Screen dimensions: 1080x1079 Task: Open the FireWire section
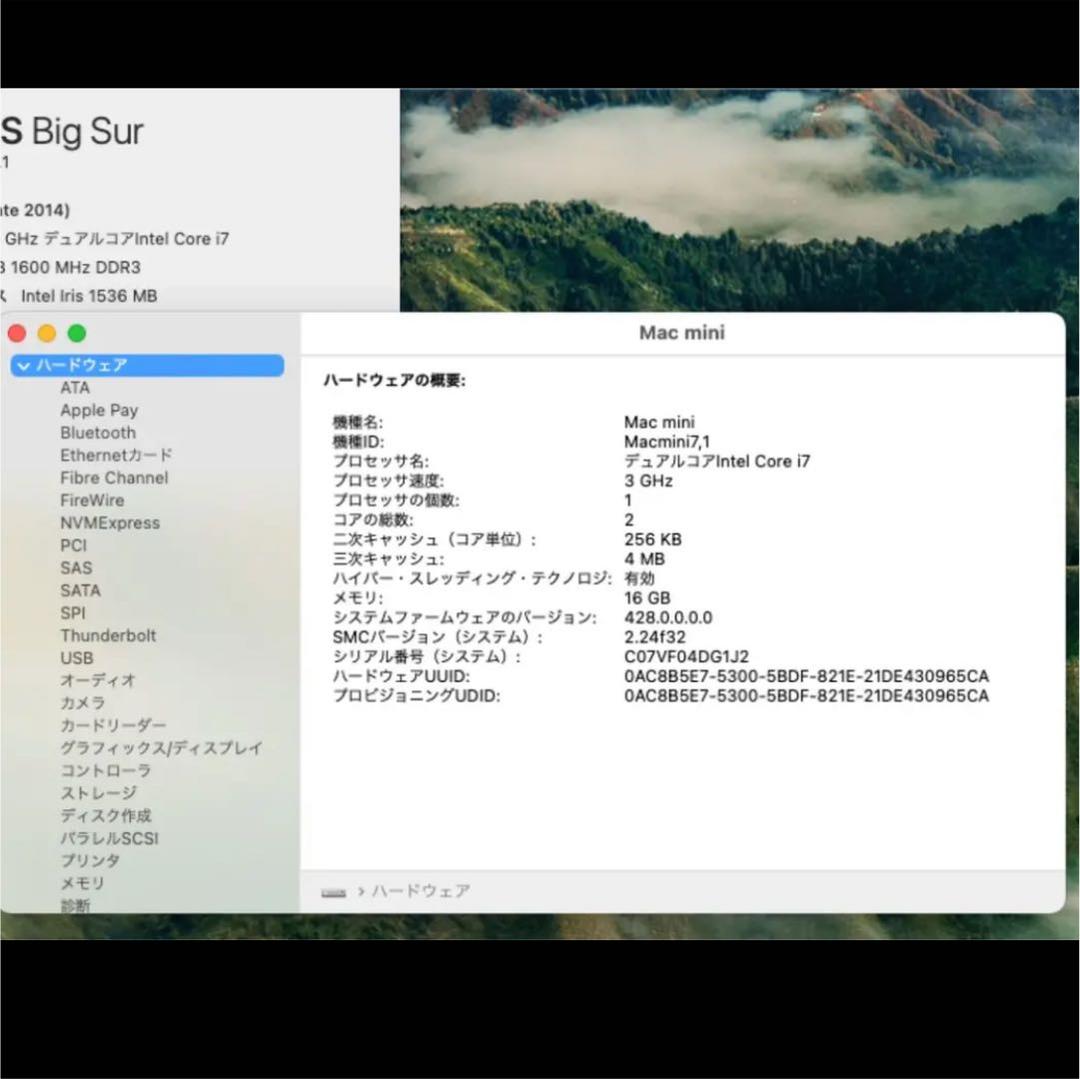(92, 500)
